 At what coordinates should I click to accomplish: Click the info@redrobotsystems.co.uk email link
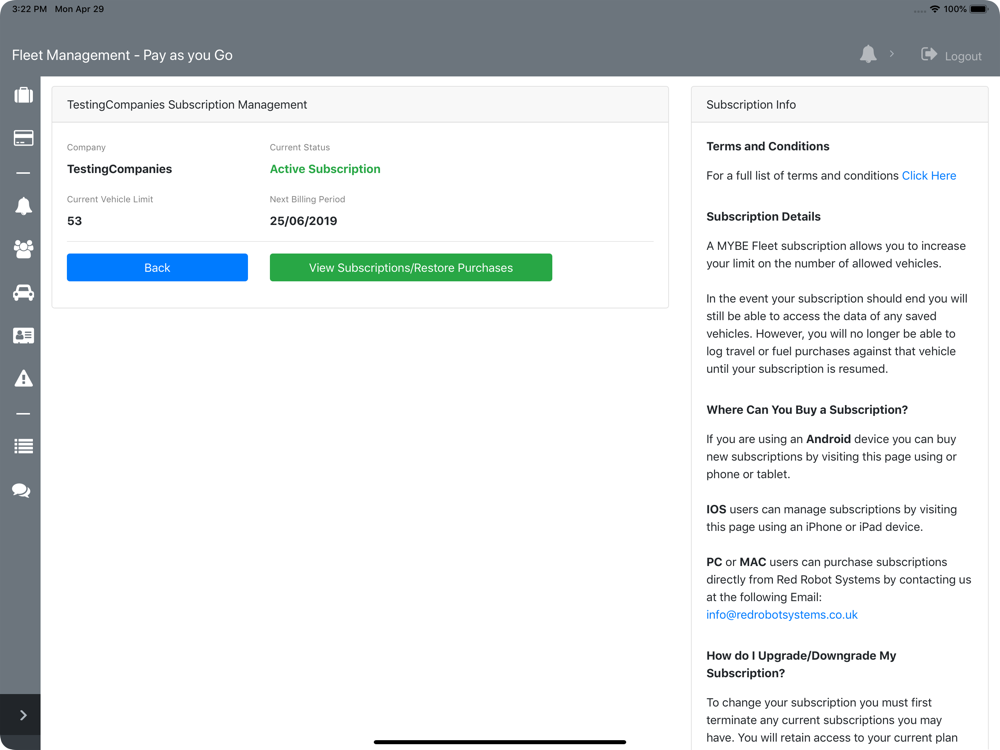click(x=781, y=615)
